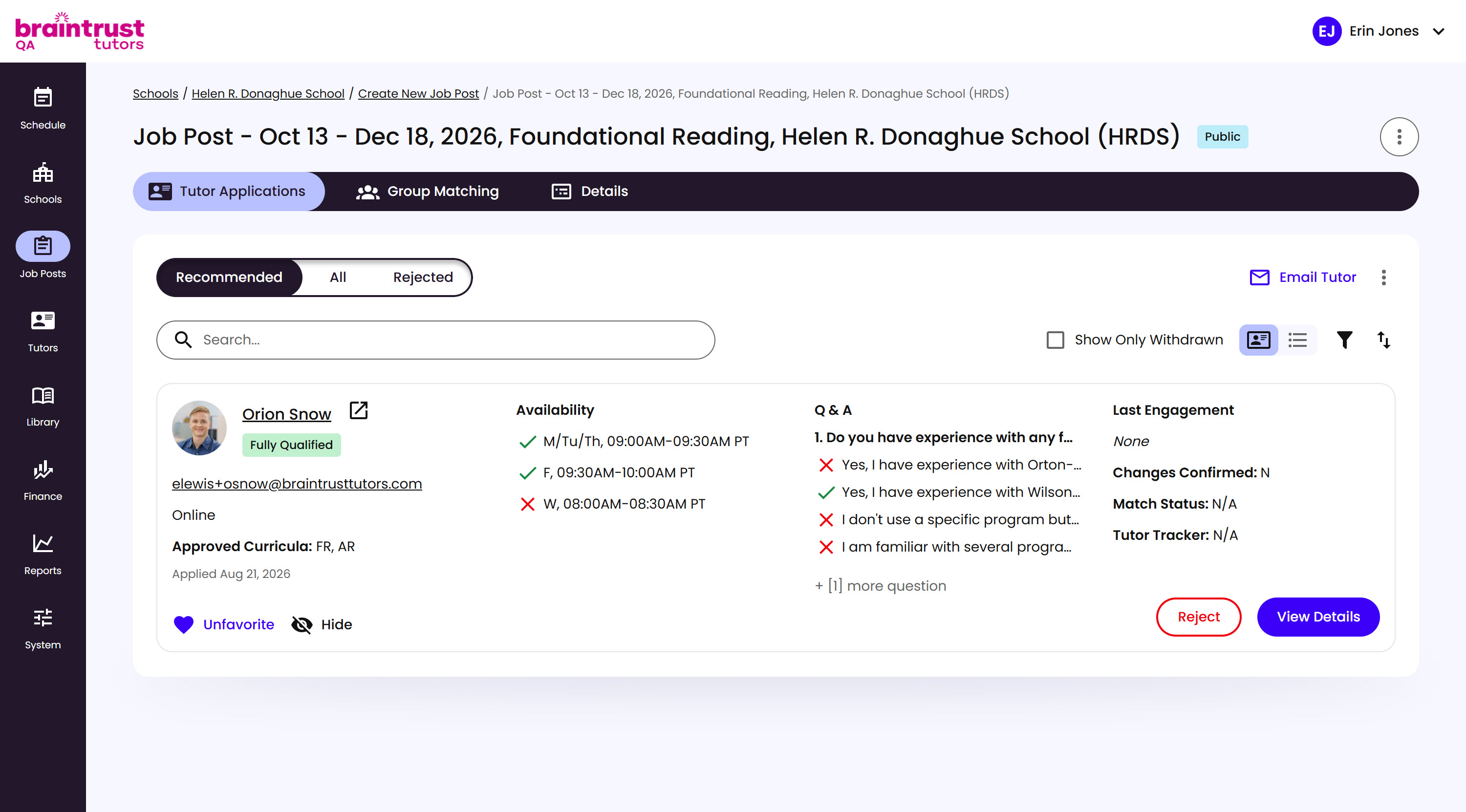The height and width of the screenshot is (812, 1466).
Task: Reject Orion Snow's application
Action: tap(1199, 617)
